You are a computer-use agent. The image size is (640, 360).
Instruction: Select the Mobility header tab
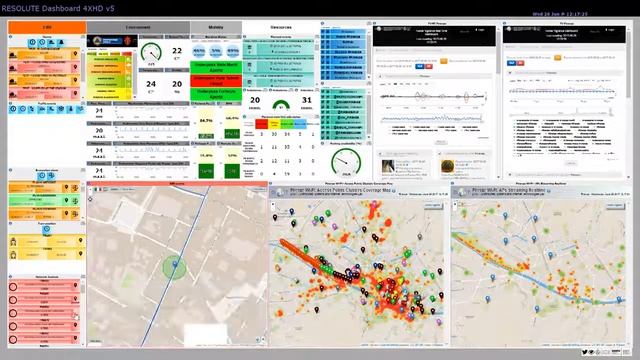216,27
